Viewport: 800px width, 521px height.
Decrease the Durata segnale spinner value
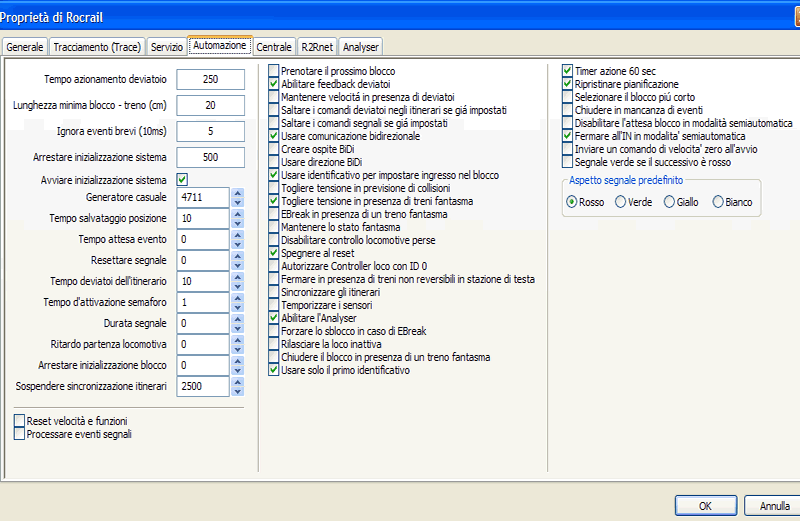[238, 329]
